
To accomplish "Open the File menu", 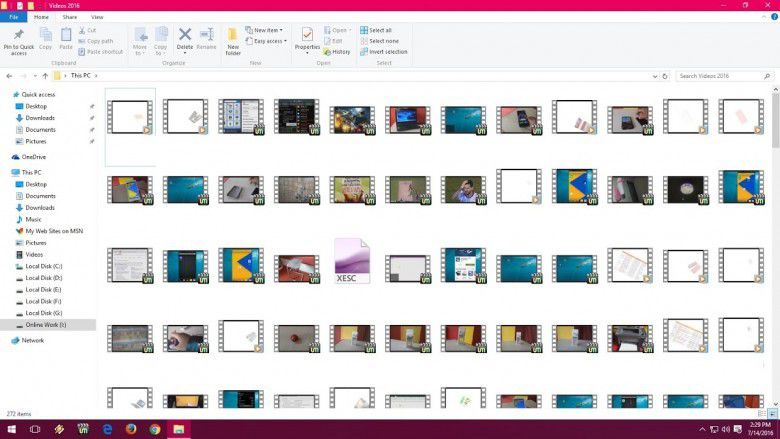I will click(x=14, y=17).
